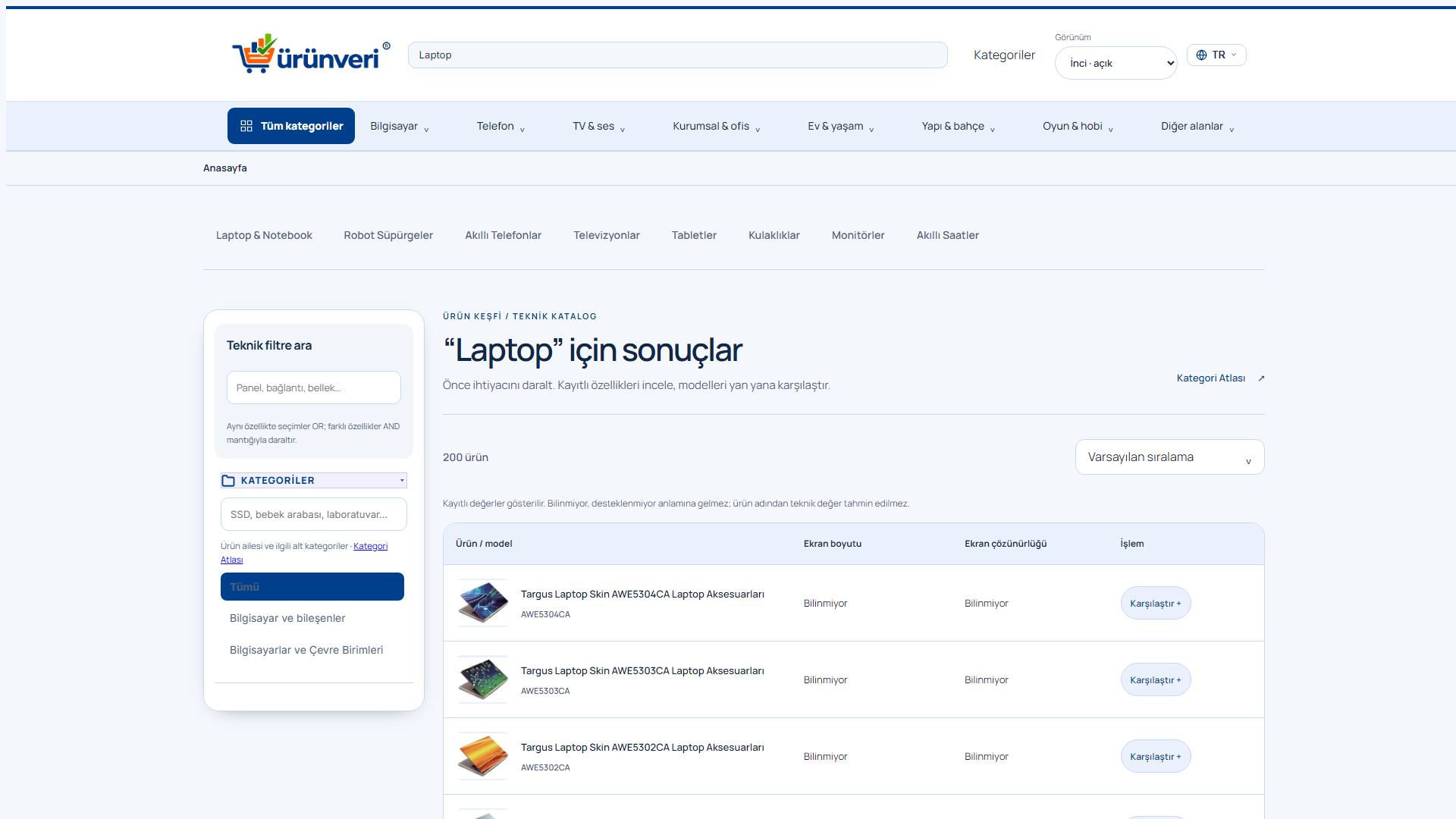
Task: Click the Tüm kategoriler button
Action: tap(291, 126)
